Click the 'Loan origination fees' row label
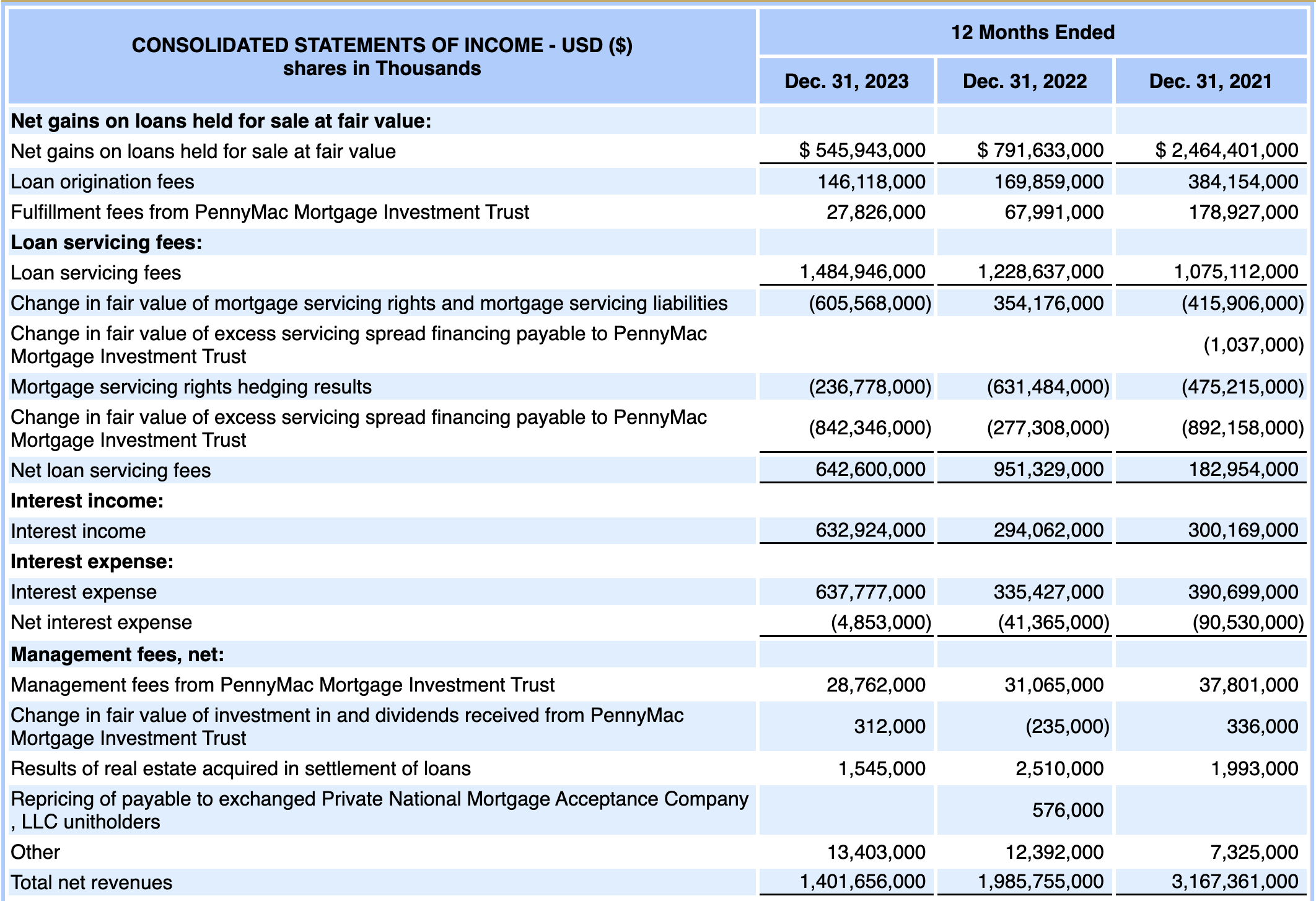Image resolution: width=1316 pixels, height=901 pixels. (103, 182)
